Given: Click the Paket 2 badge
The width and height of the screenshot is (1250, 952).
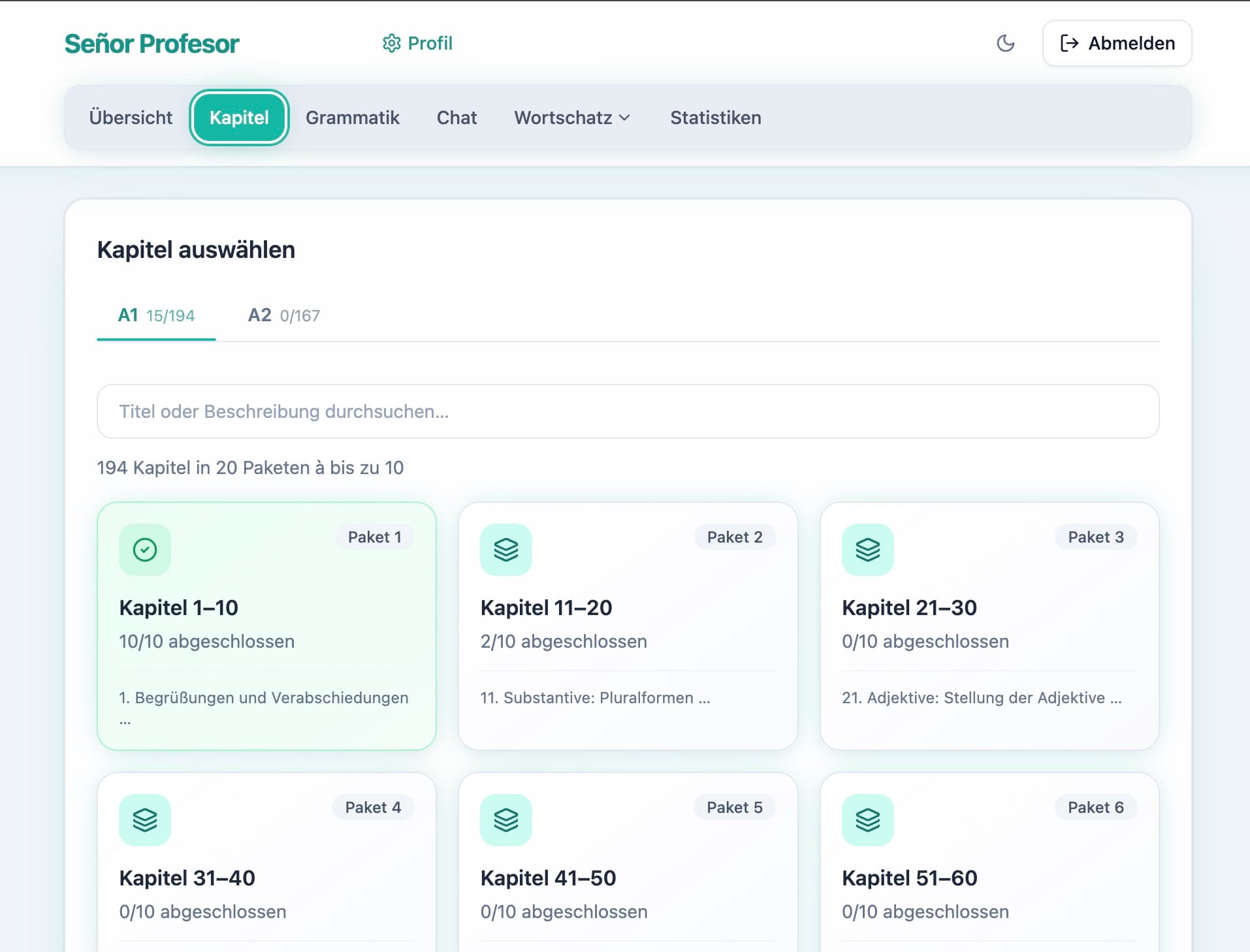Looking at the screenshot, I should [x=735, y=537].
